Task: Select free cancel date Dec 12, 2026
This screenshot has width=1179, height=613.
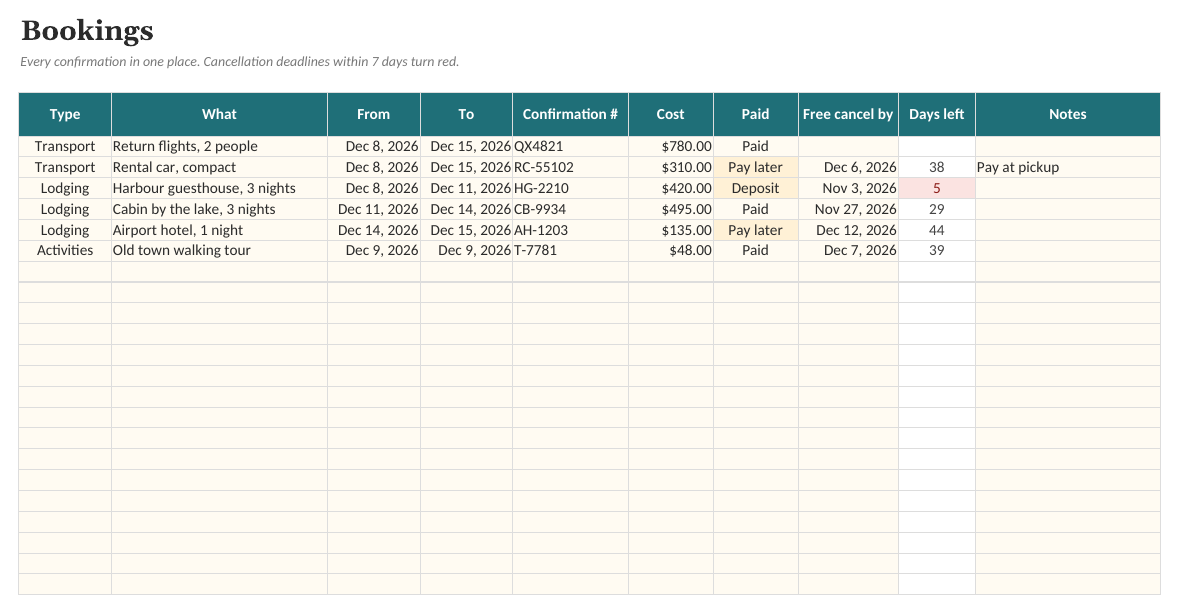Action: [x=848, y=230]
